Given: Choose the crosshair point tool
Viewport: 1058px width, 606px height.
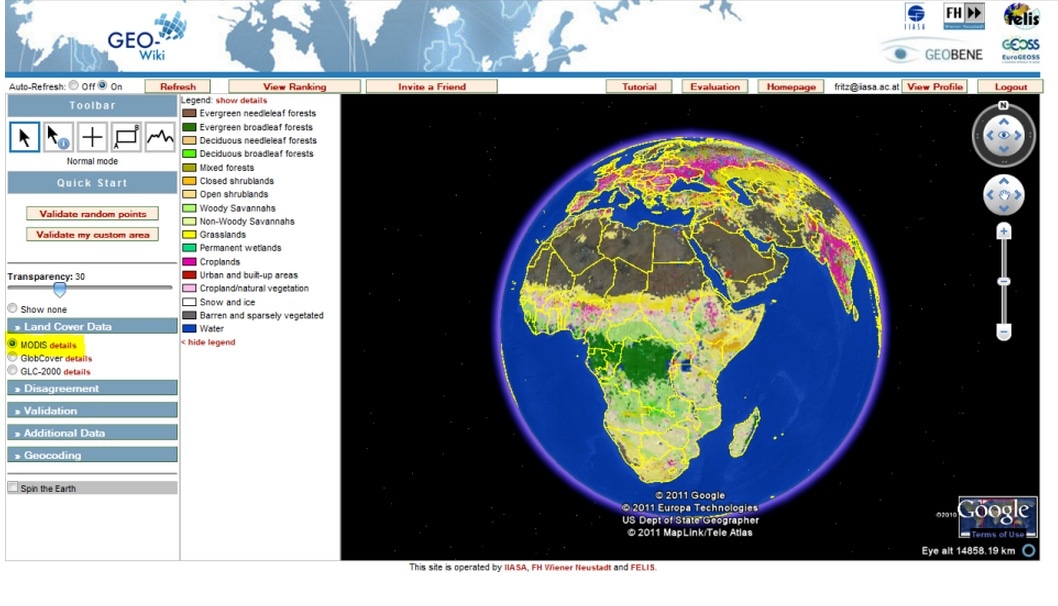Looking at the screenshot, I should click(x=92, y=137).
